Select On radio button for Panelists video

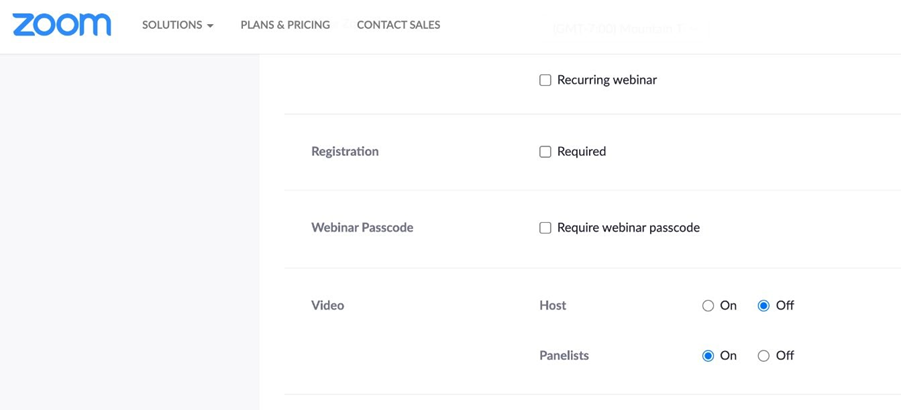coord(708,356)
